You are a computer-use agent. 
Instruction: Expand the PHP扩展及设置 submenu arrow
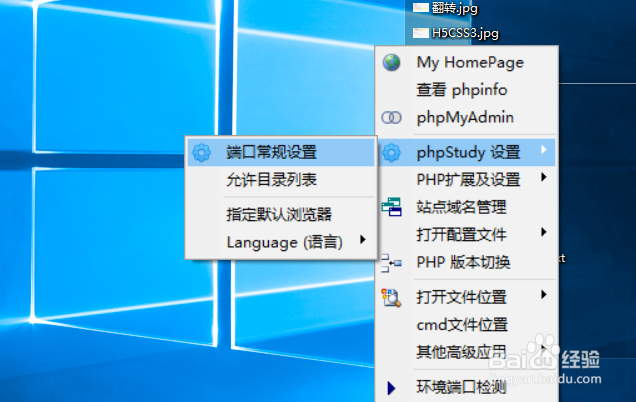544,177
